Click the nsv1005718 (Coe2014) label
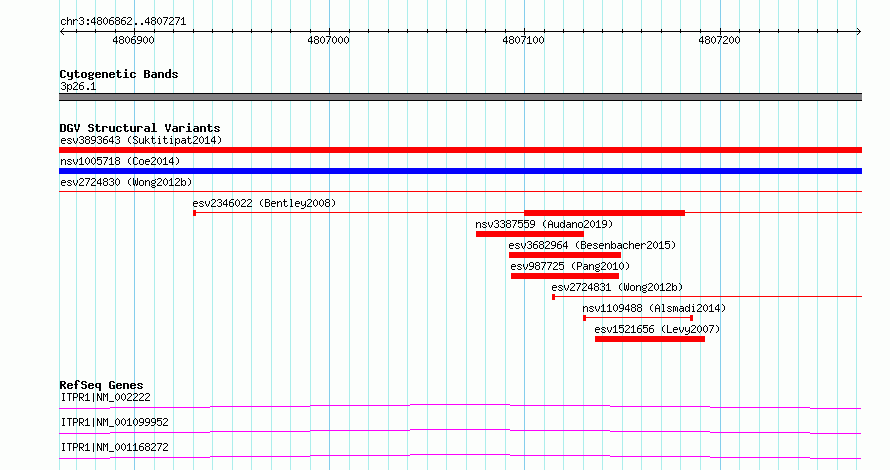Viewport: 890px width, 470px height. (120, 161)
